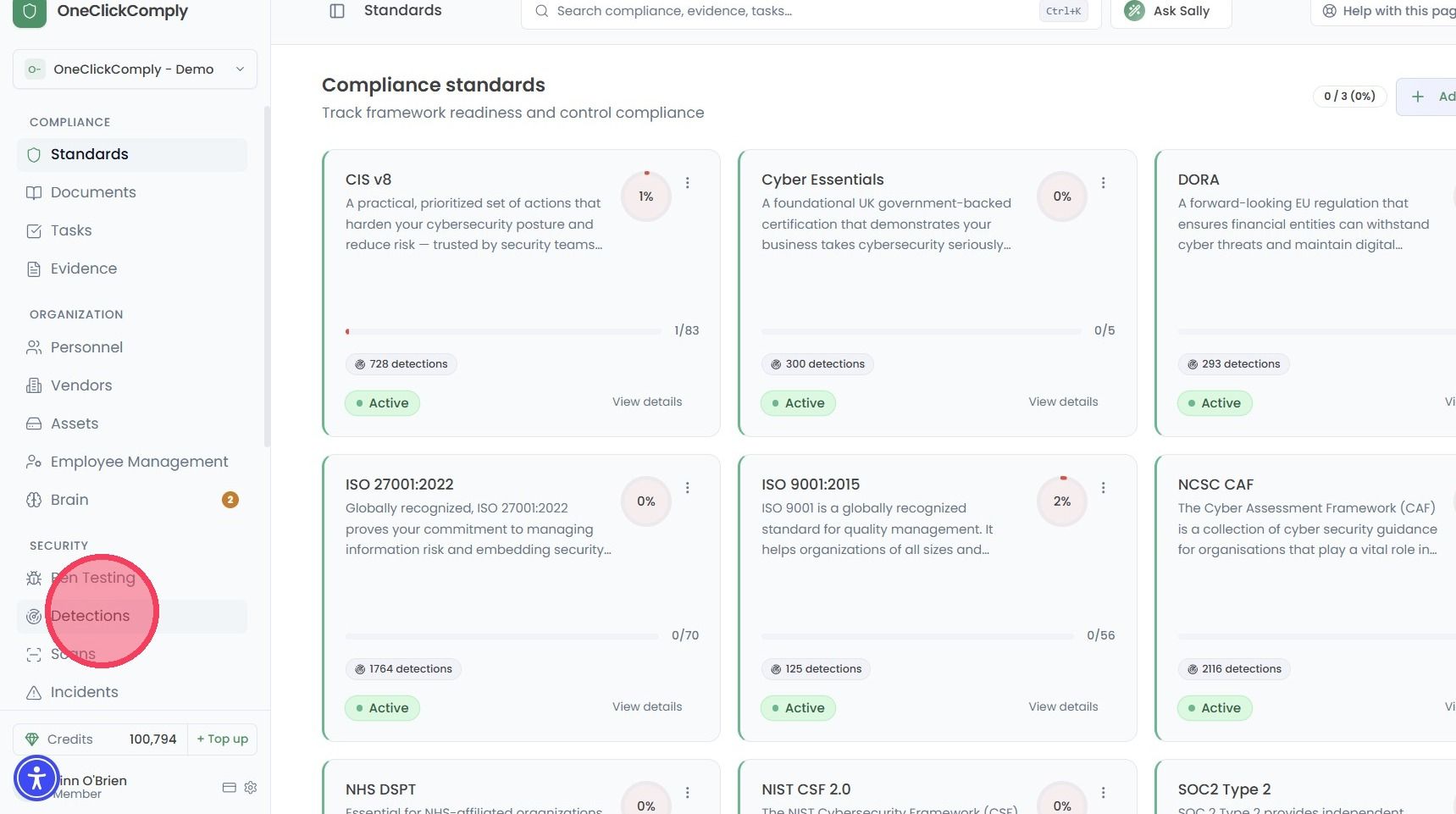Open Cyber Essentials three-dot options menu
The width and height of the screenshot is (1456, 814).
[x=1104, y=182]
